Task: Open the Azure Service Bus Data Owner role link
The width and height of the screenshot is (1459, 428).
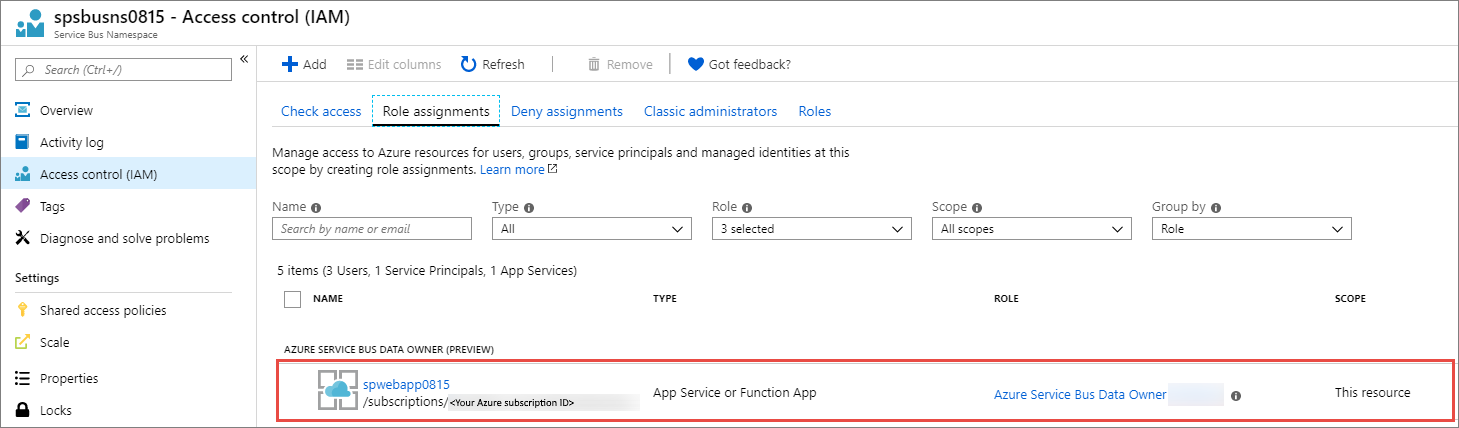Action: tap(1080, 394)
